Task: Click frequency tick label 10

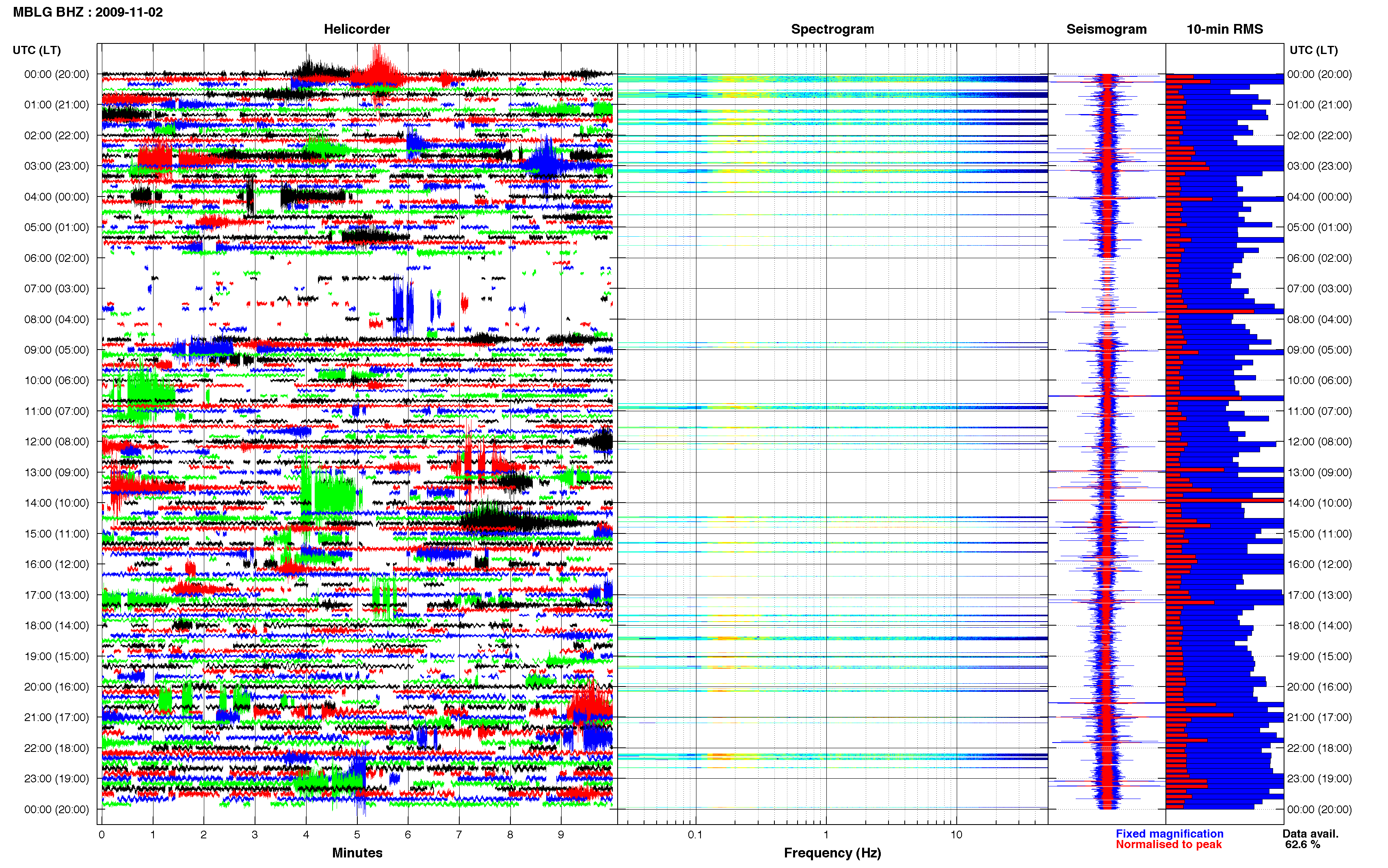Action: (x=956, y=835)
